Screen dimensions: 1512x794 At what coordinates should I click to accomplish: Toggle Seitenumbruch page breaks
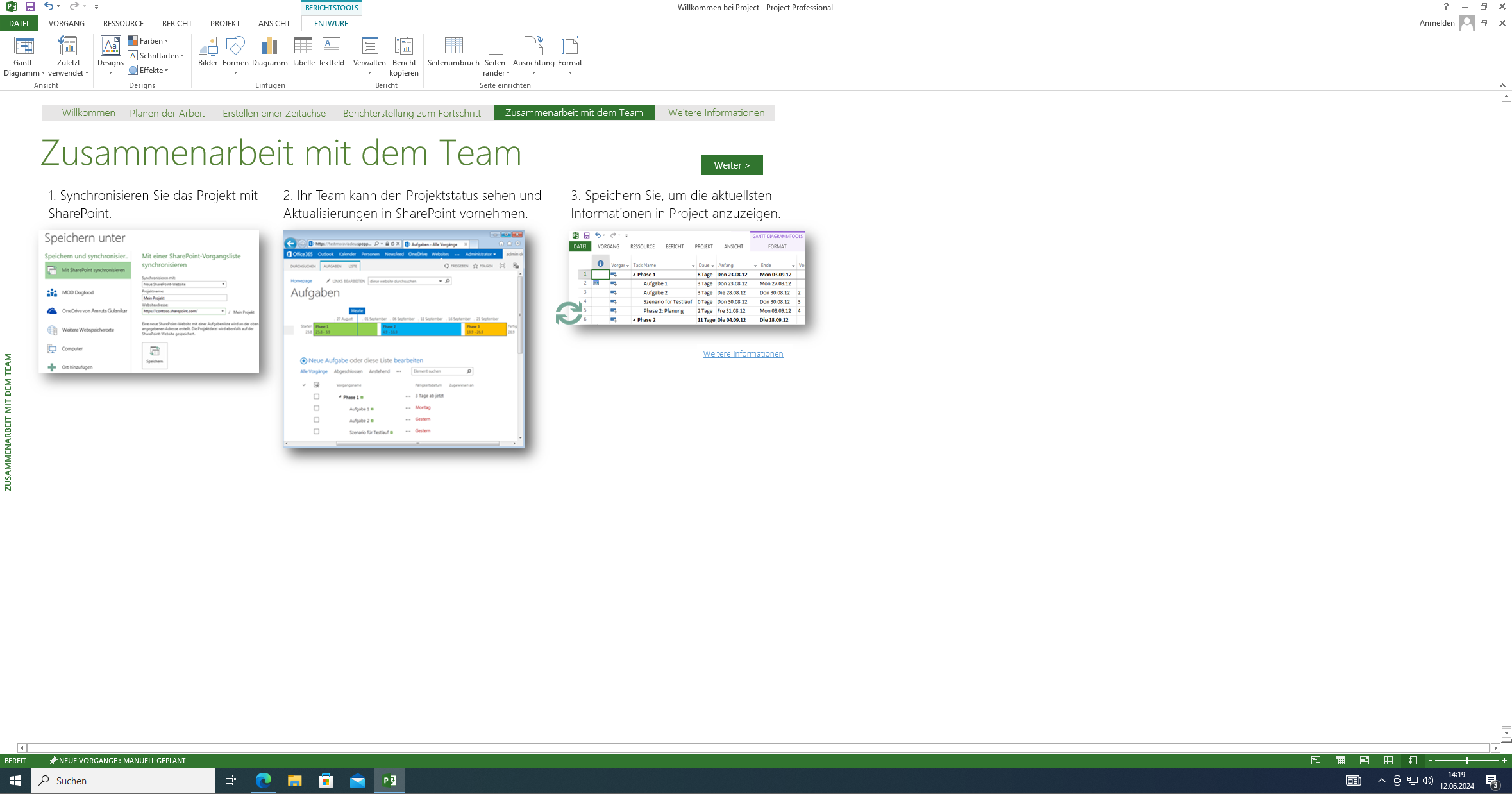click(453, 52)
